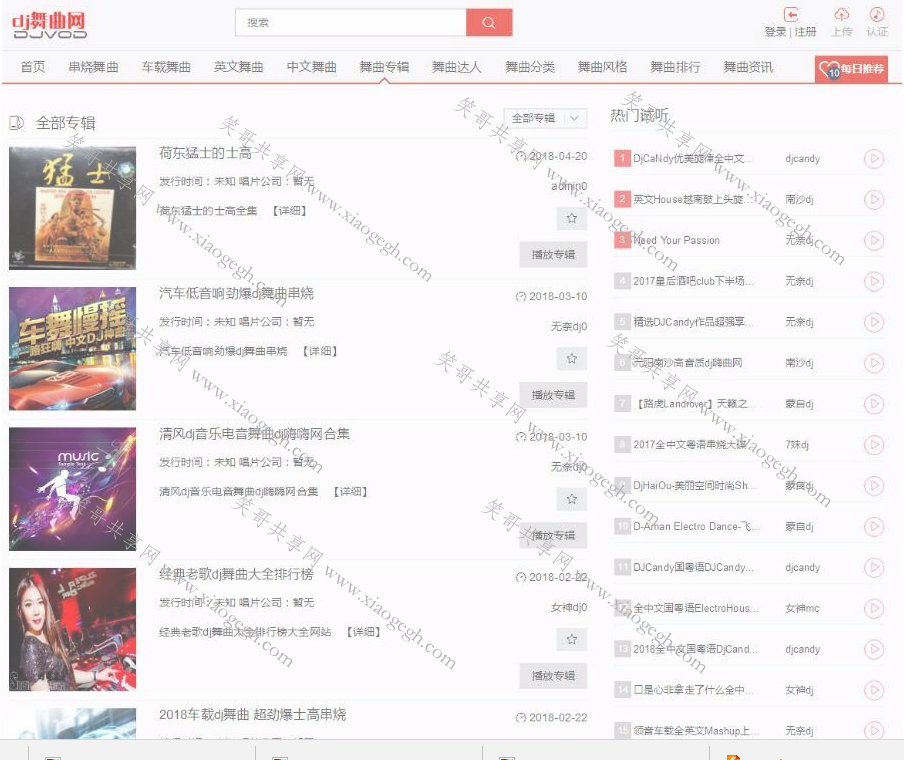904x760 pixels.
Task: Play the D-Aman Electro Dance track
Action: [874, 526]
